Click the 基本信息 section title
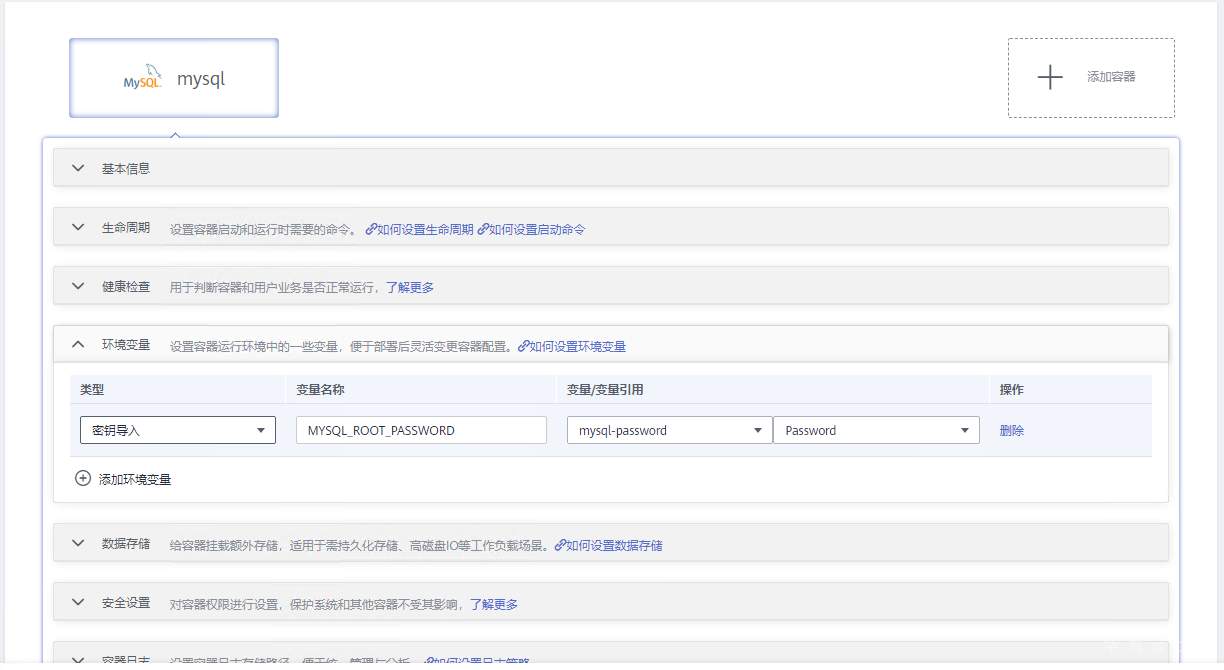Screen dimensions: 1224x670 click(126, 168)
